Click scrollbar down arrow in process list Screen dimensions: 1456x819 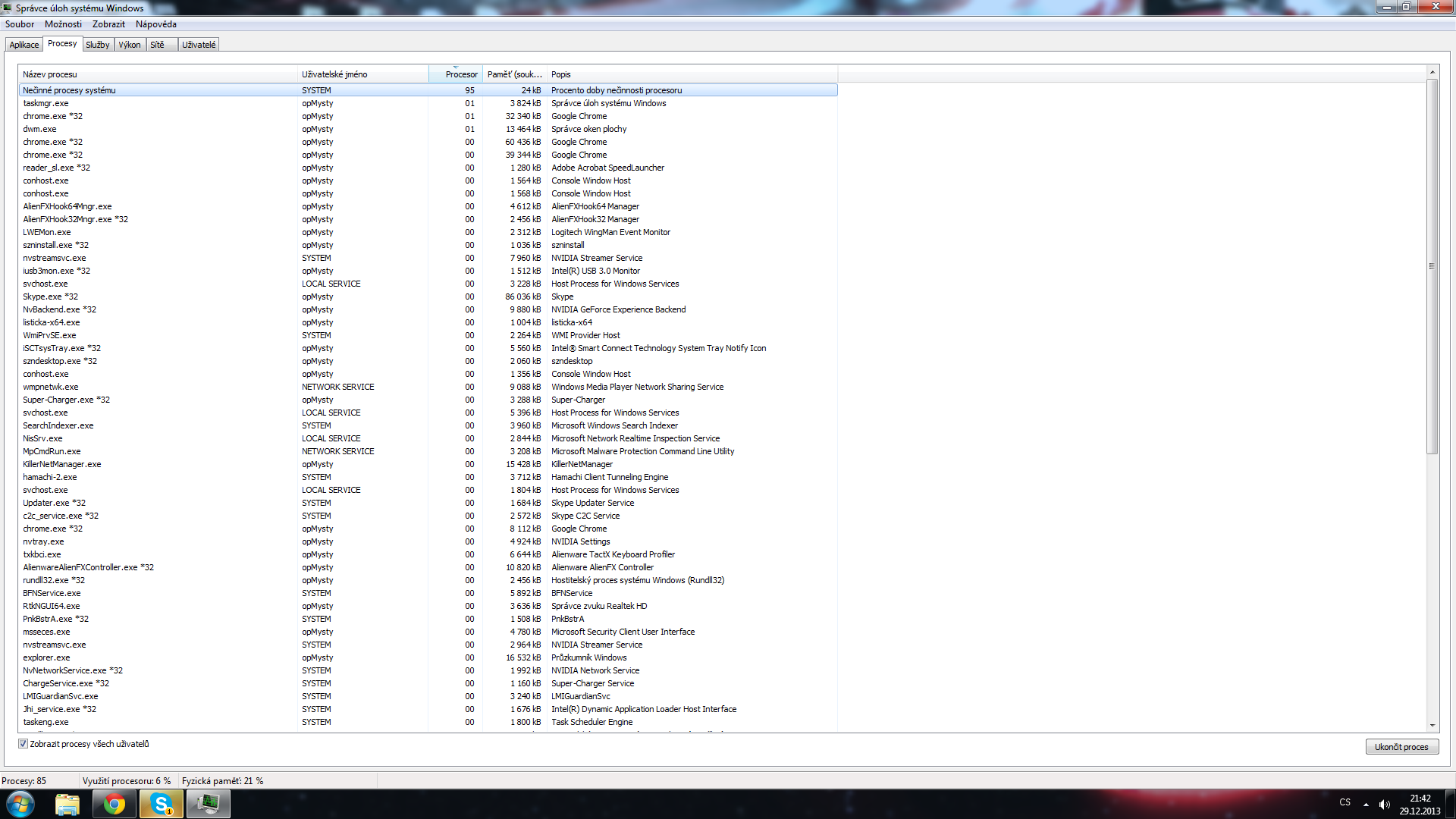1432,726
